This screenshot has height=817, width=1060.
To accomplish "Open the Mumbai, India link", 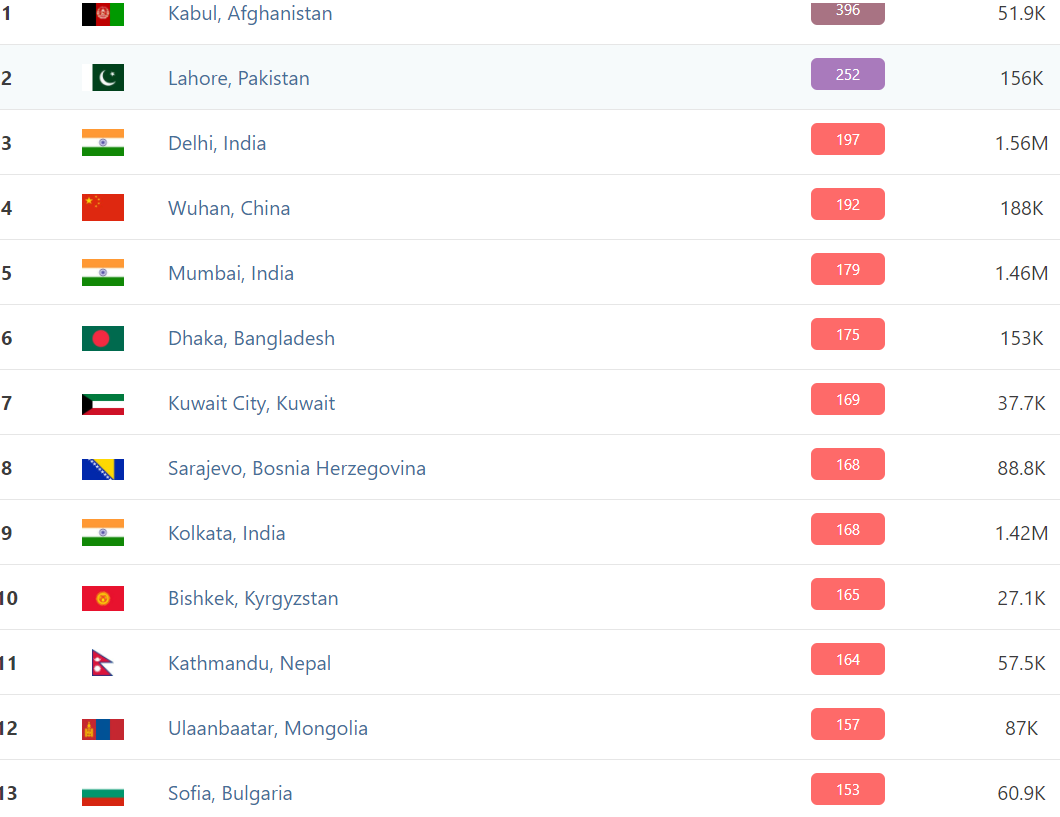I will point(231,273).
